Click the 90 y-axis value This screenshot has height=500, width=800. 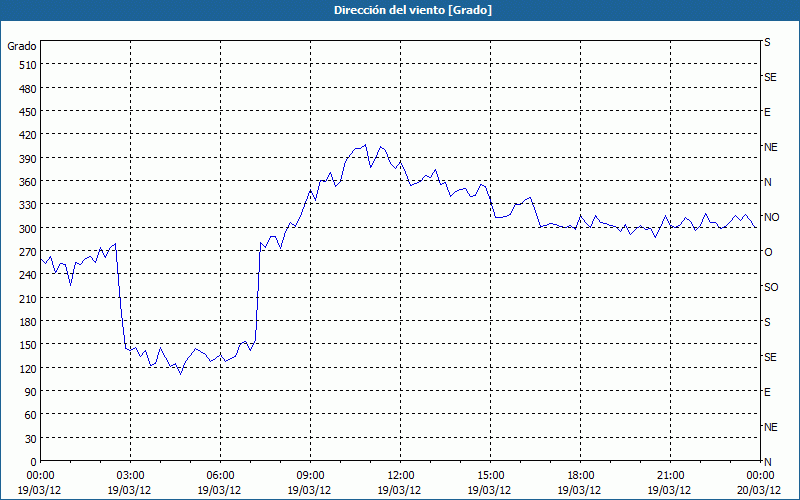pos(31,392)
